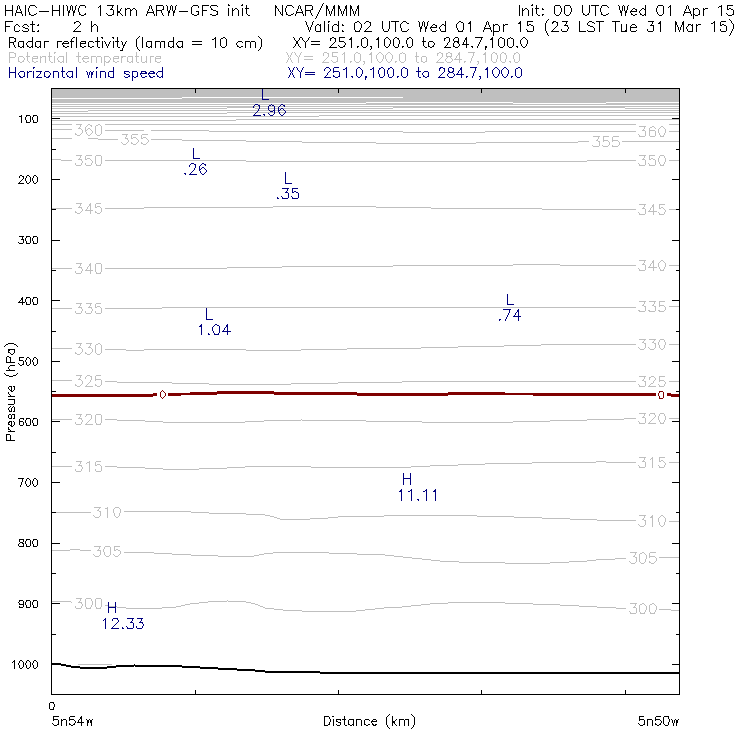The height and width of the screenshot is (740, 740).
Task: Click the wind maximum value '11.11'
Action: coord(418,496)
